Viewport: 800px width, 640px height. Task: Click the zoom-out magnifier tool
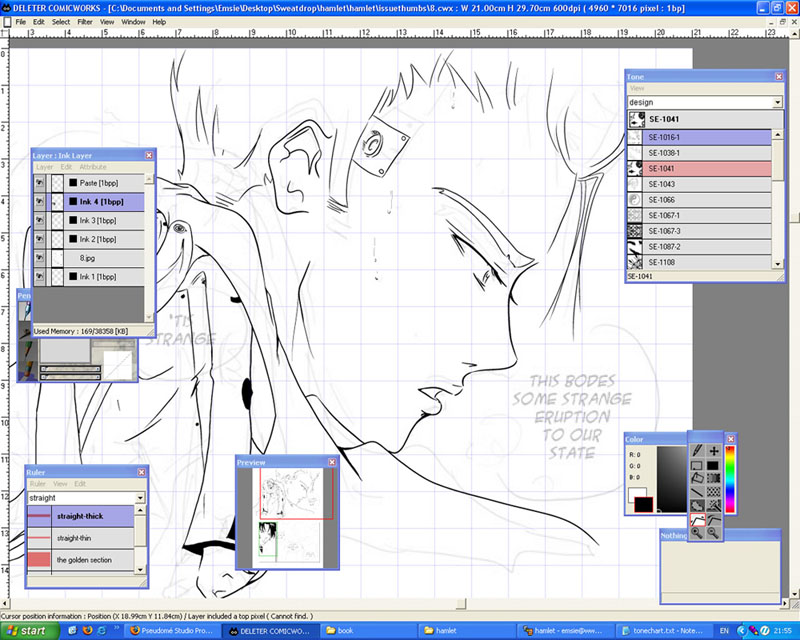[714, 533]
